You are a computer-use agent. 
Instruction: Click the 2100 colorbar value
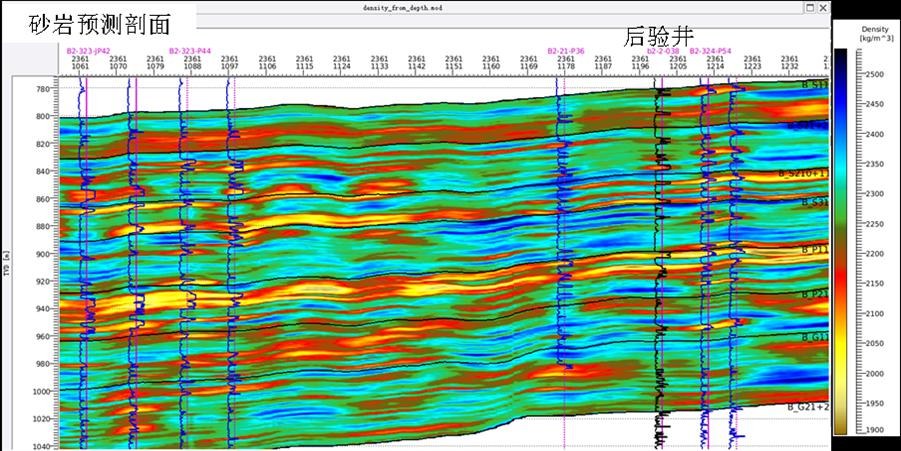tap(876, 314)
